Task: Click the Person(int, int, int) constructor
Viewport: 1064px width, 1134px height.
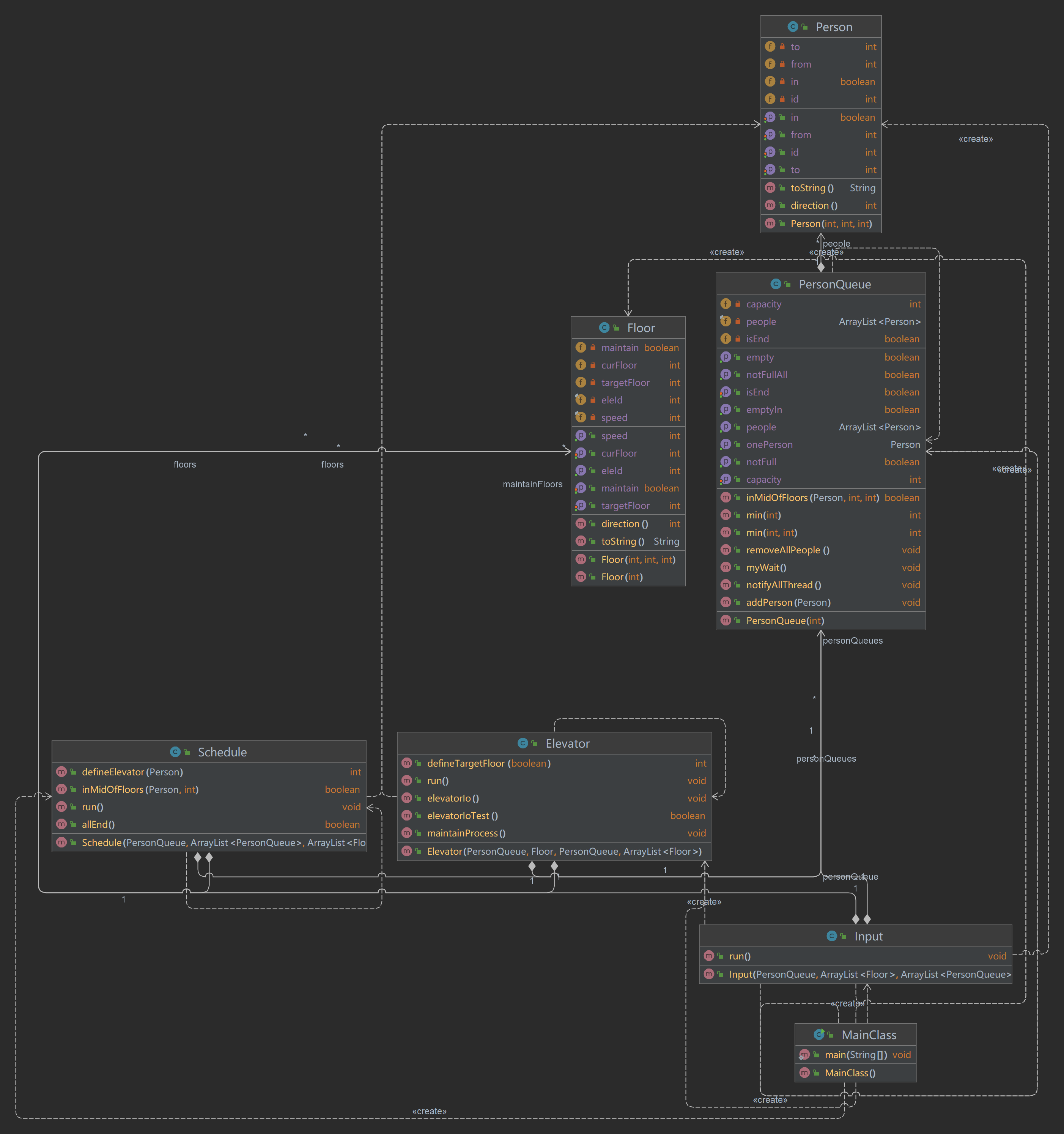Action: click(x=821, y=224)
